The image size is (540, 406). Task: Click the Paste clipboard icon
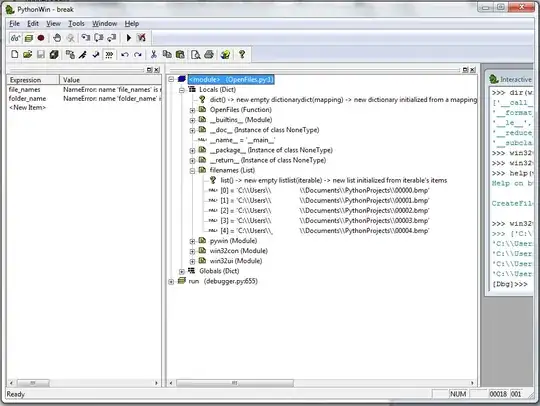(x=180, y=54)
